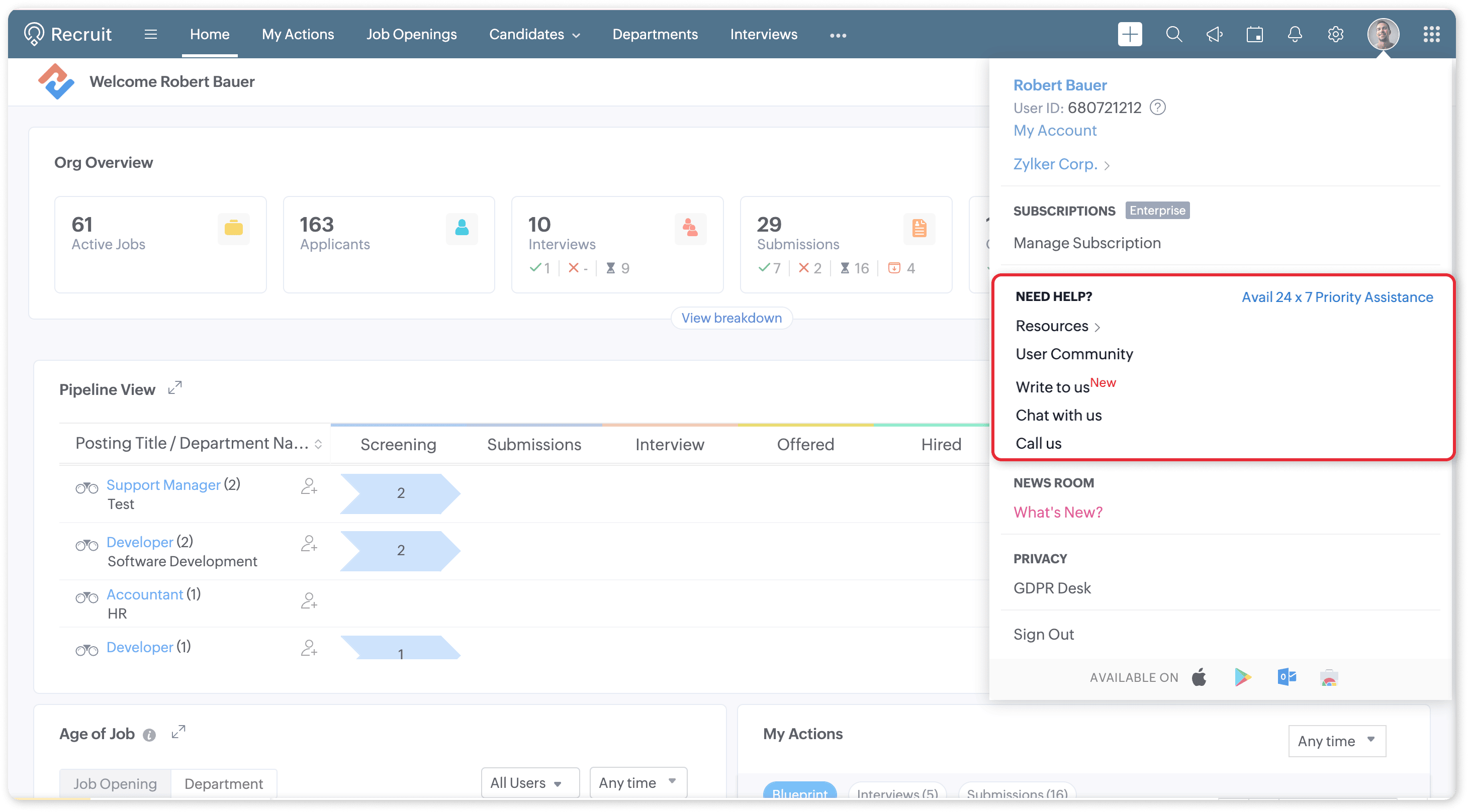Open the apps grid launcher
The height and width of the screenshot is (812, 1468).
1431,34
